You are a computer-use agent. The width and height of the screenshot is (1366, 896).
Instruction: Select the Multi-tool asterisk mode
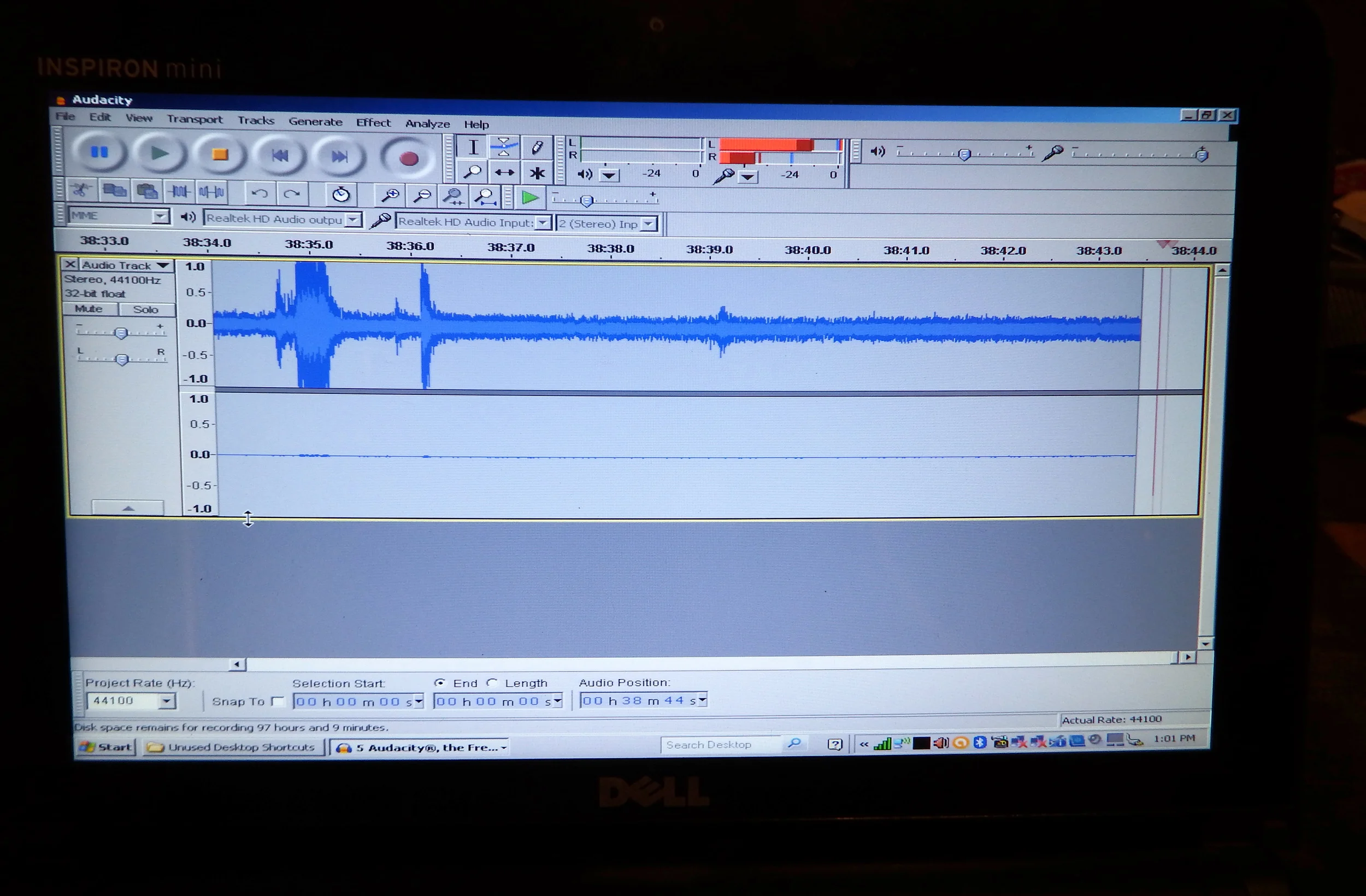(x=537, y=173)
